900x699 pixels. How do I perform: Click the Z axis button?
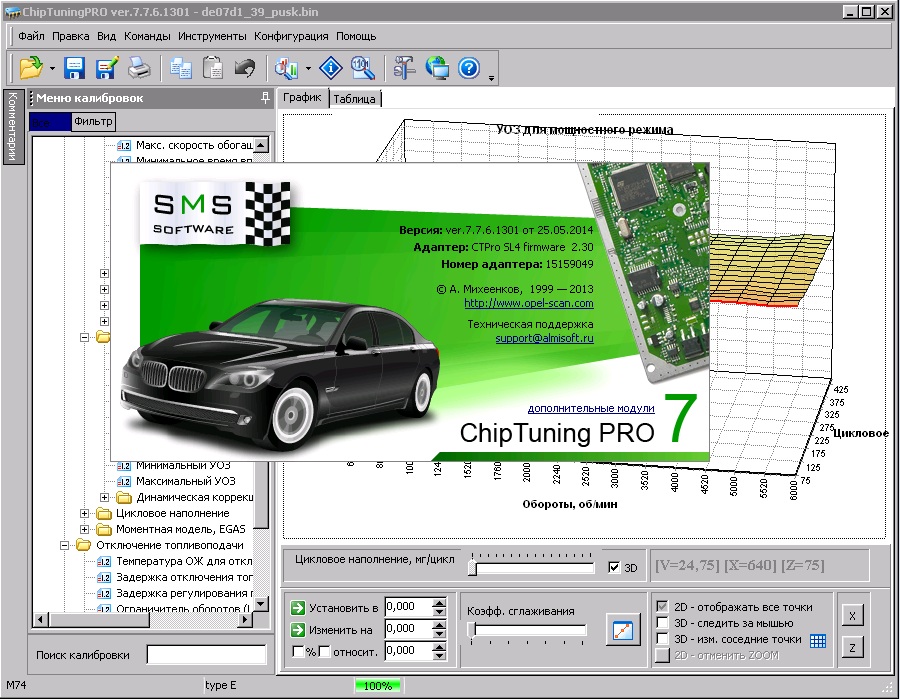click(x=852, y=648)
